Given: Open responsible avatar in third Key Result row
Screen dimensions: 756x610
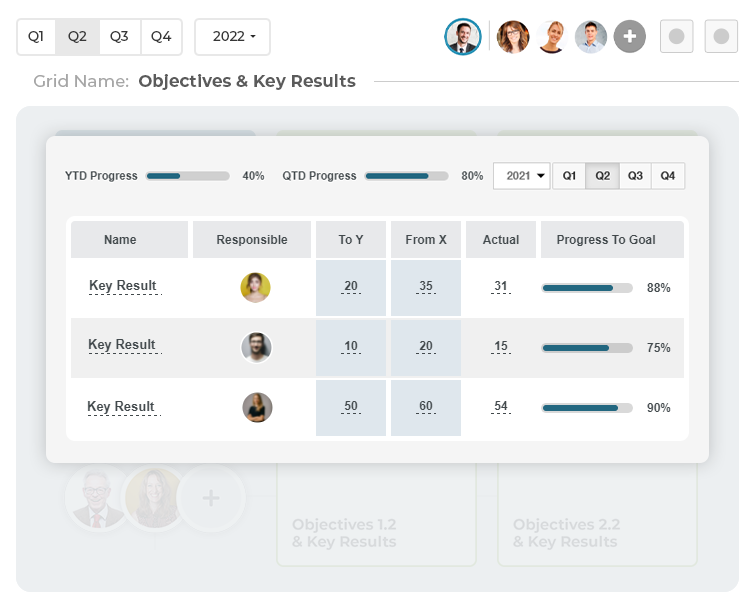Looking at the screenshot, I should pos(257,407).
